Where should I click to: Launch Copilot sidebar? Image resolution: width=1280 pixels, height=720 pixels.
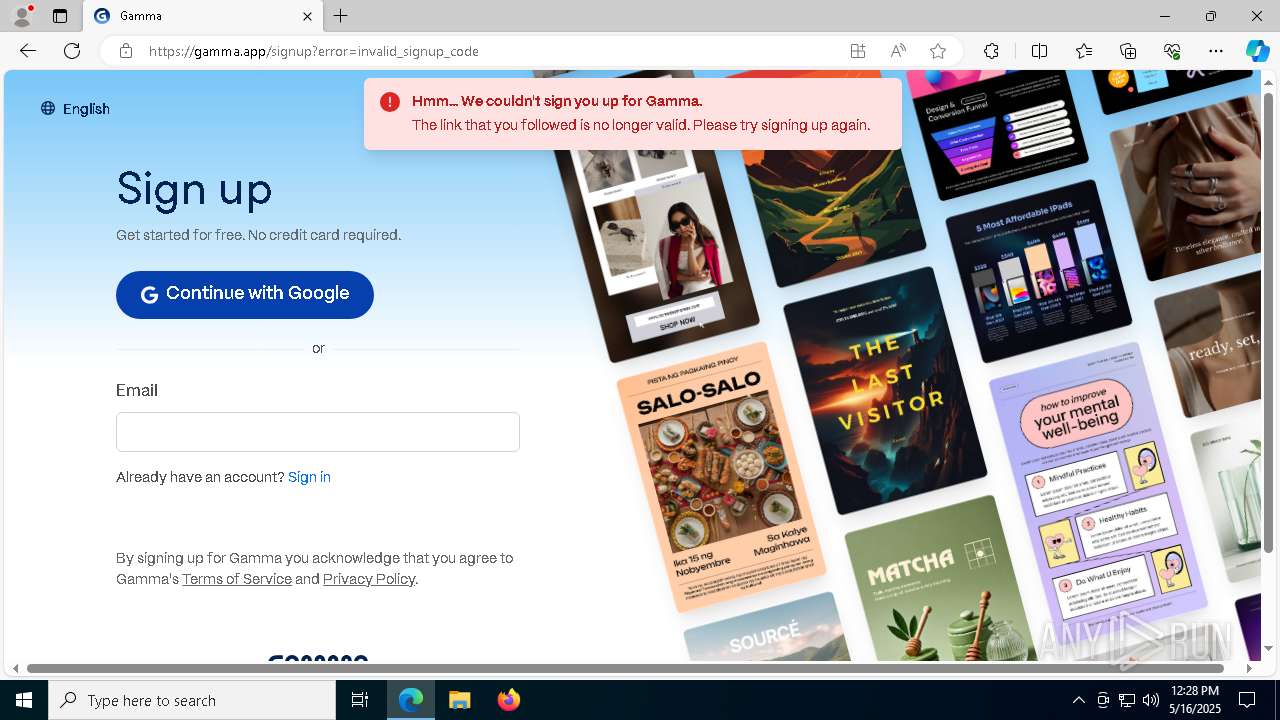click(1257, 51)
